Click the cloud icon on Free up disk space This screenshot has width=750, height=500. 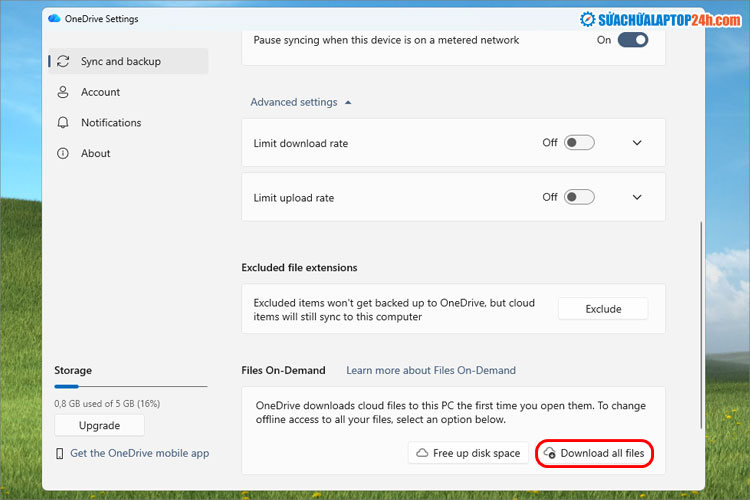coord(422,453)
